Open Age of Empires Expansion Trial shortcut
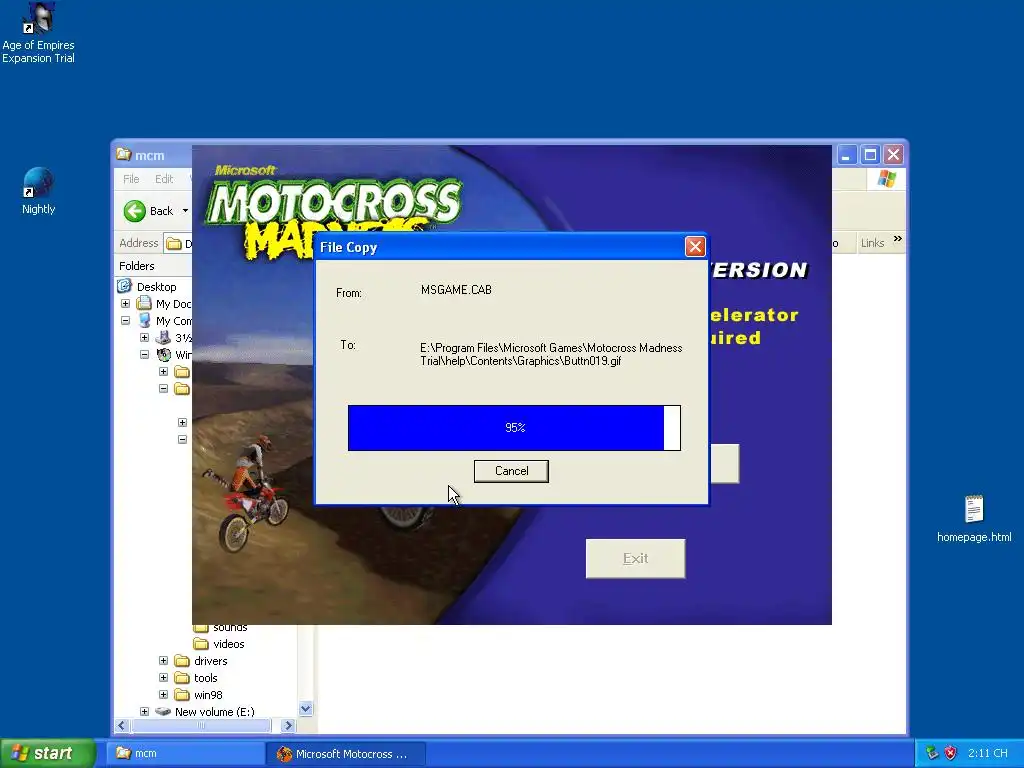 38,33
